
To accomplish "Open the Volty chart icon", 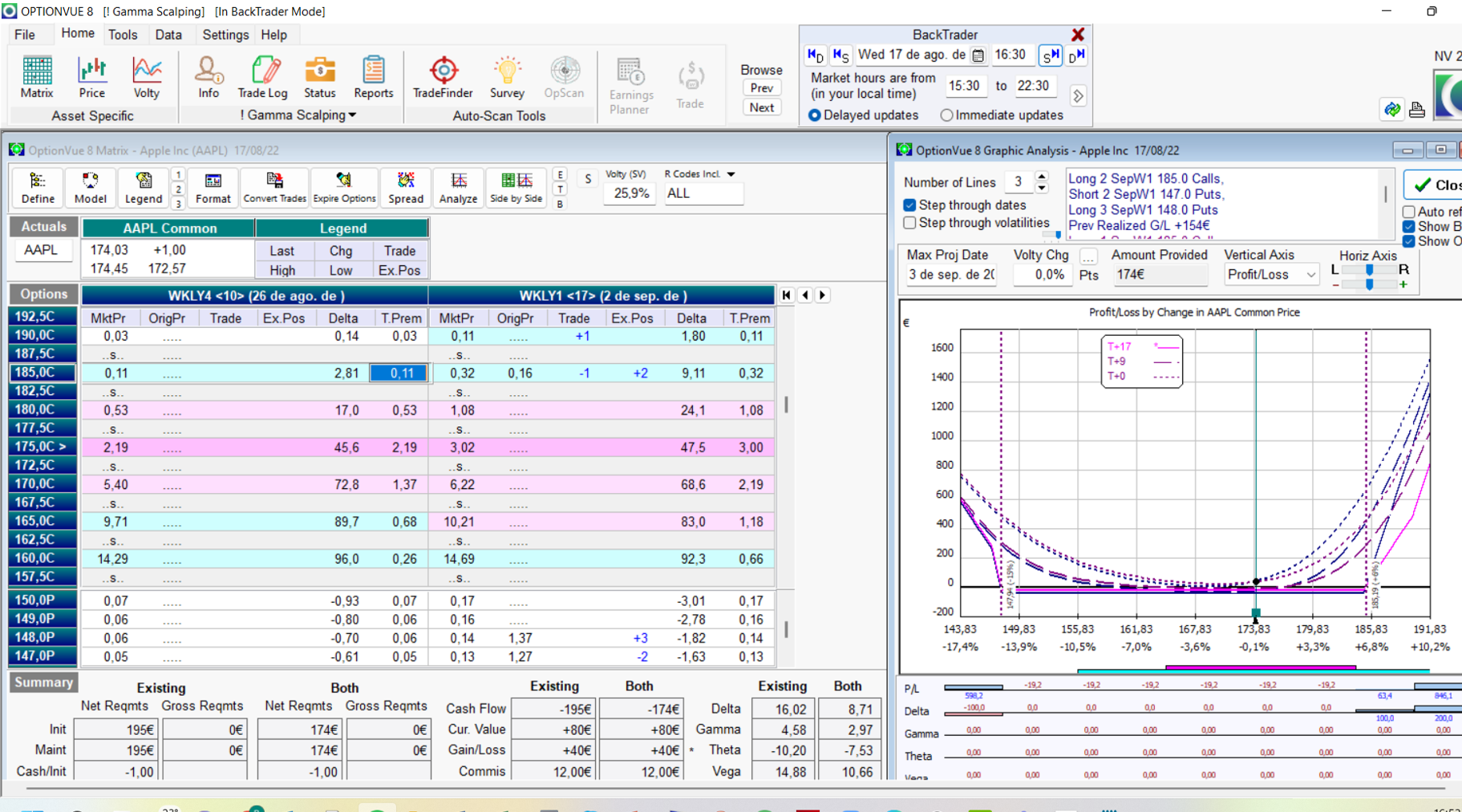I will [146, 78].
